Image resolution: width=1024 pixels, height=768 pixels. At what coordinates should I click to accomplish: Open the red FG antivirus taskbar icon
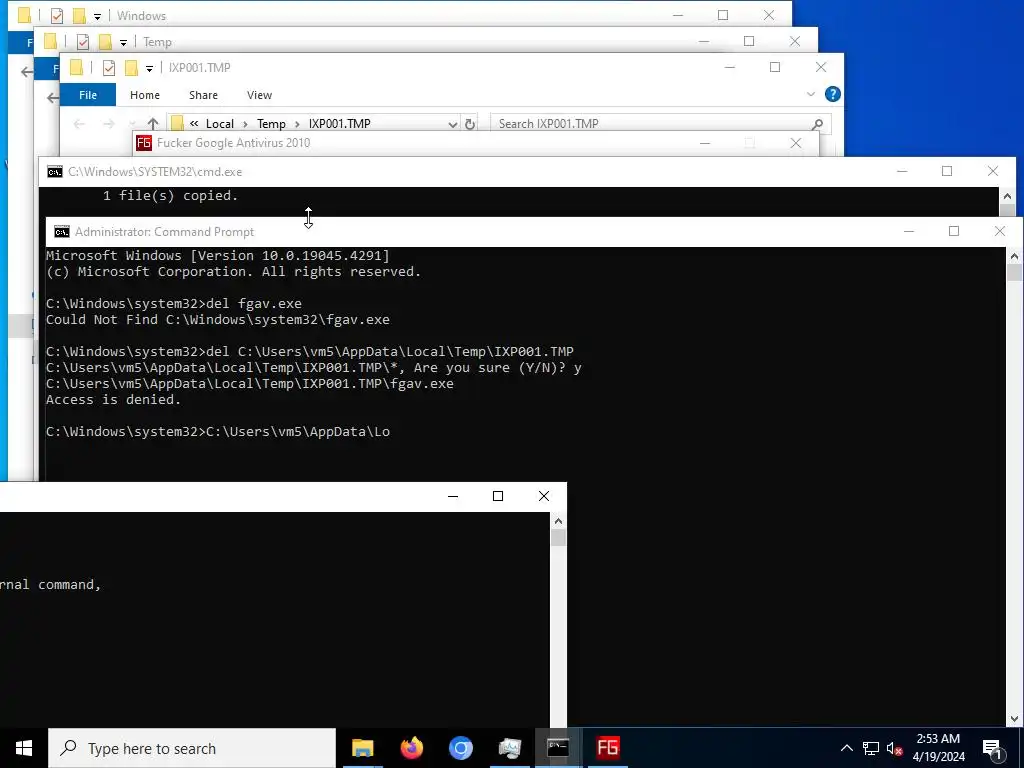point(607,748)
